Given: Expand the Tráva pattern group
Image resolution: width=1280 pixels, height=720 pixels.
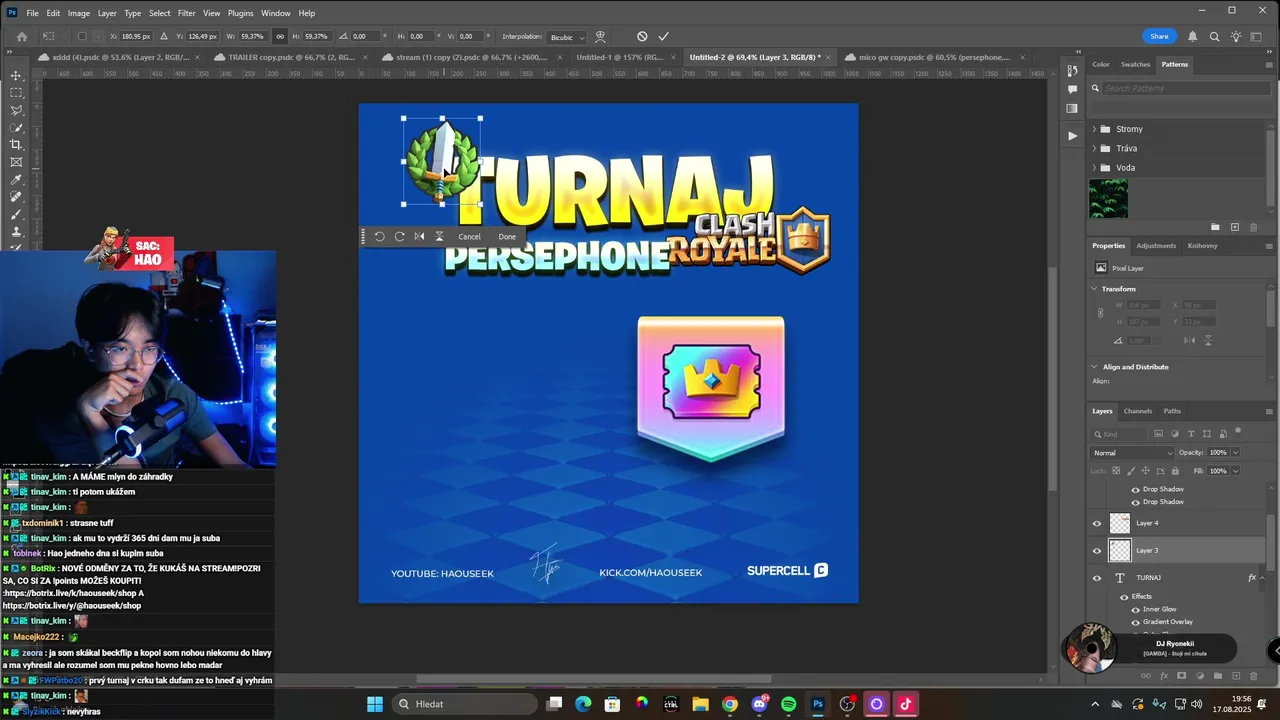Looking at the screenshot, I should click(1094, 148).
